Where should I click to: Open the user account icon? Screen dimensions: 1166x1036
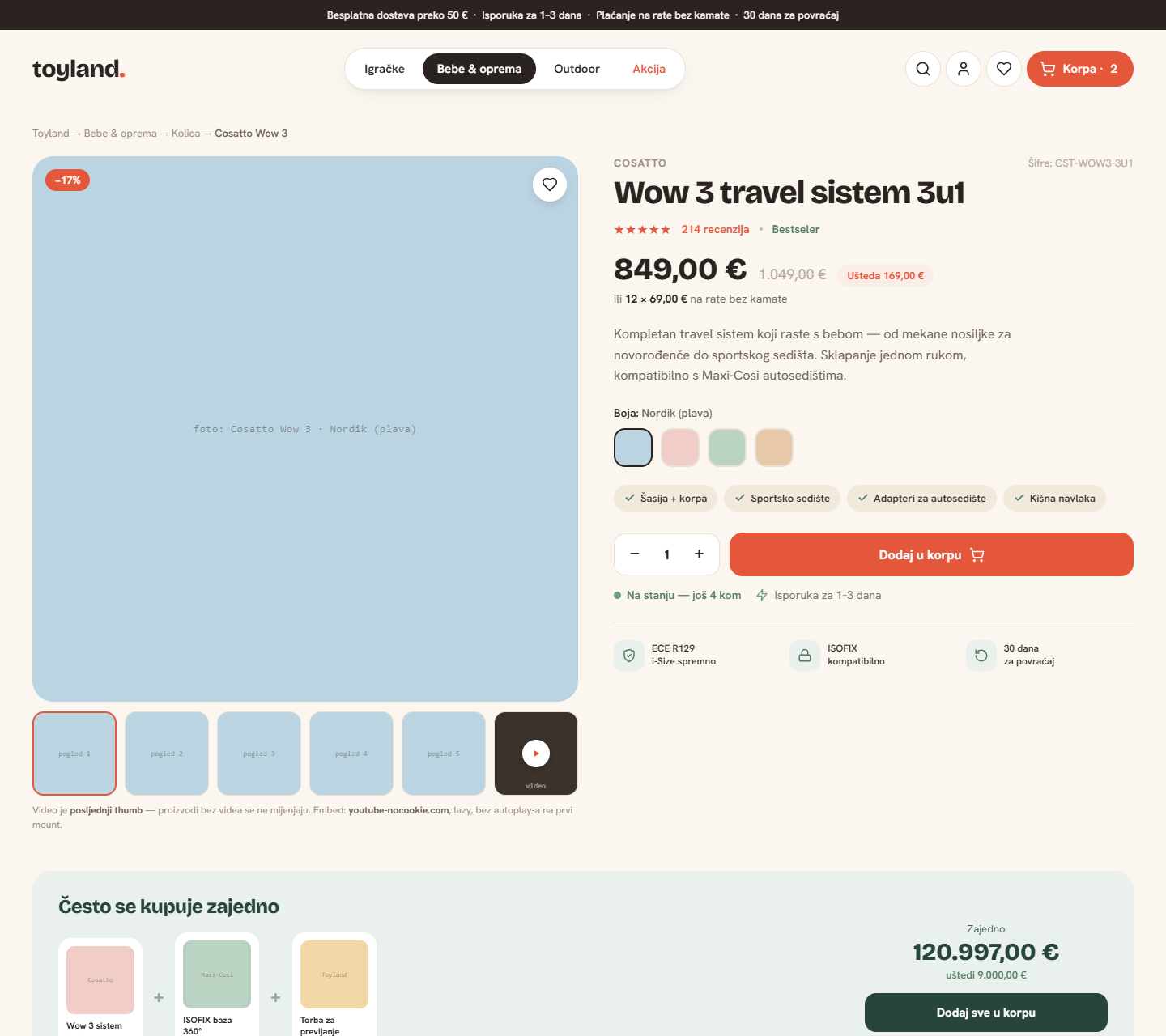[964, 69]
